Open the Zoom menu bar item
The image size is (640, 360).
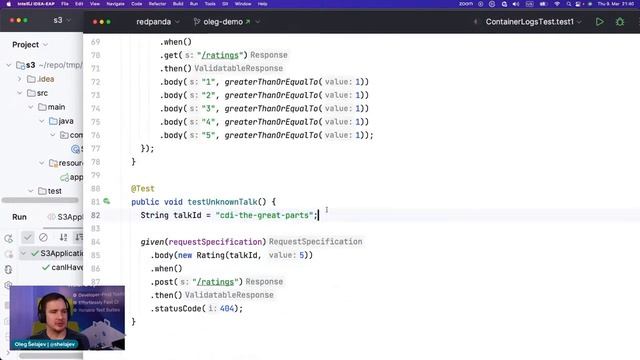[x=466, y=4]
